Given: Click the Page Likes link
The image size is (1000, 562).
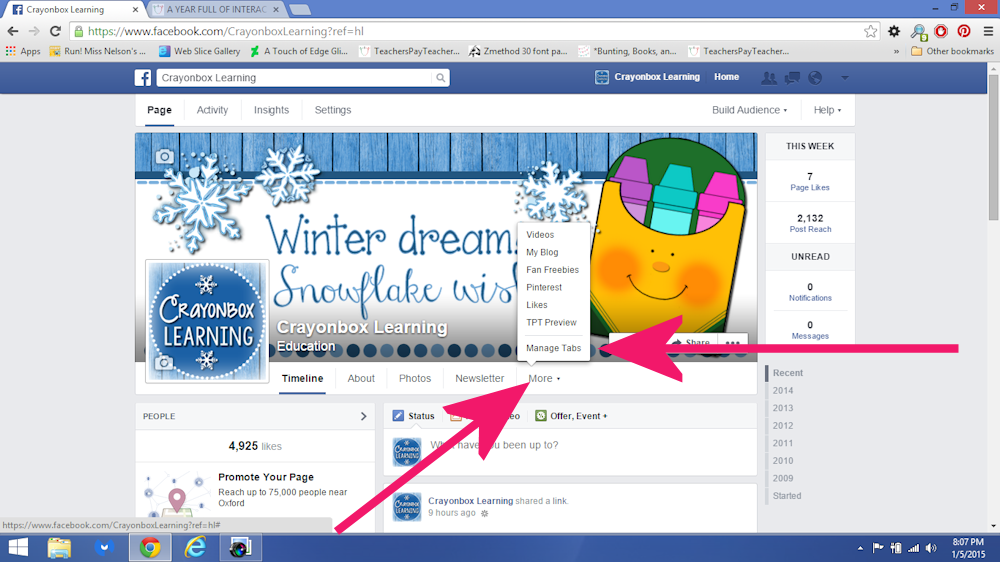Looking at the screenshot, I should click(x=810, y=188).
